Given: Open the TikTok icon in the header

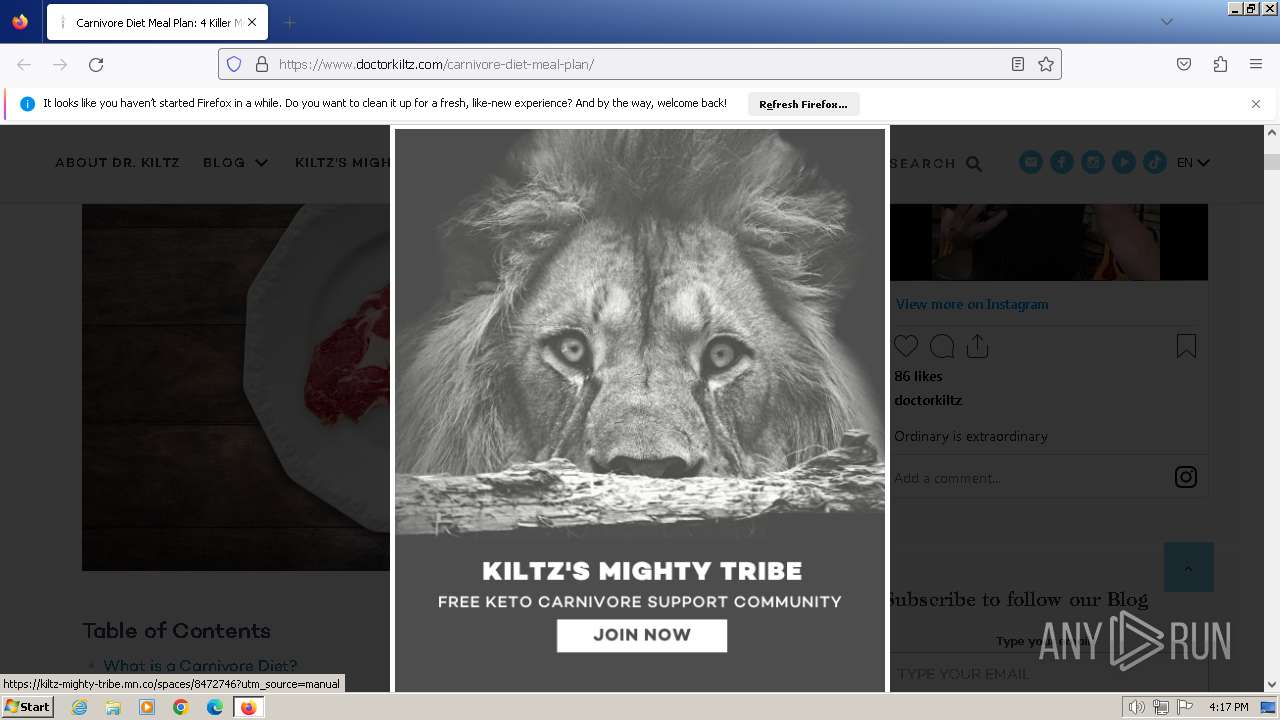Looking at the screenshot, I should pos(1155,162).
